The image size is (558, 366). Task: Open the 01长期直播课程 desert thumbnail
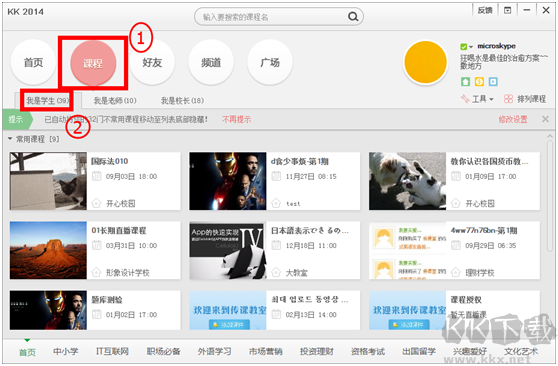pyautogui.click(x=48, y=250)
